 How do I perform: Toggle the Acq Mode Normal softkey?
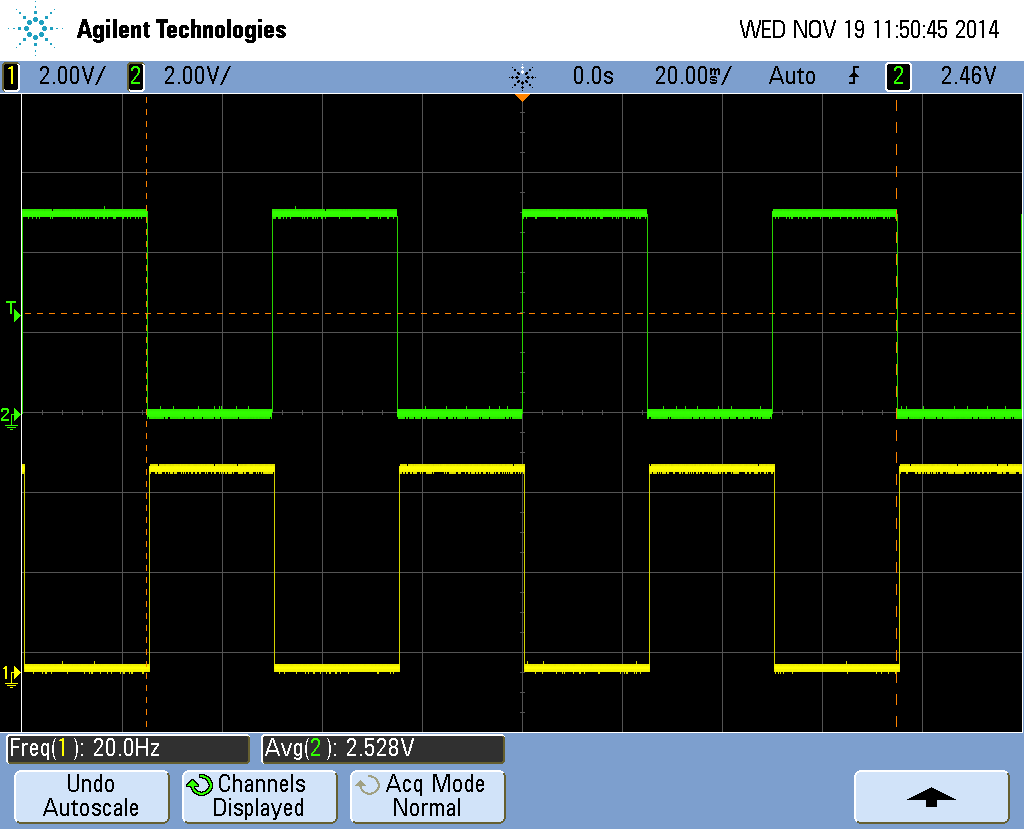tap(427, 796)
